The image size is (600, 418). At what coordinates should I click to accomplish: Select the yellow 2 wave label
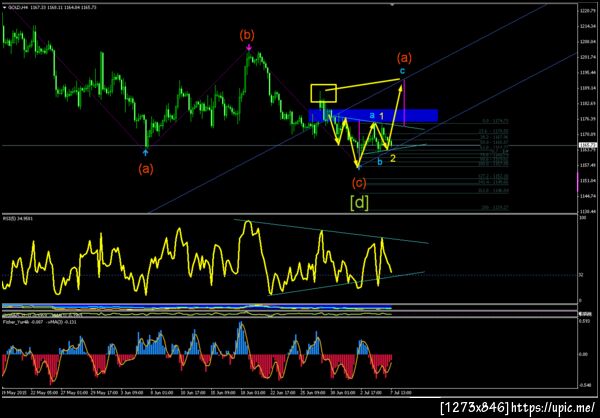393,158
